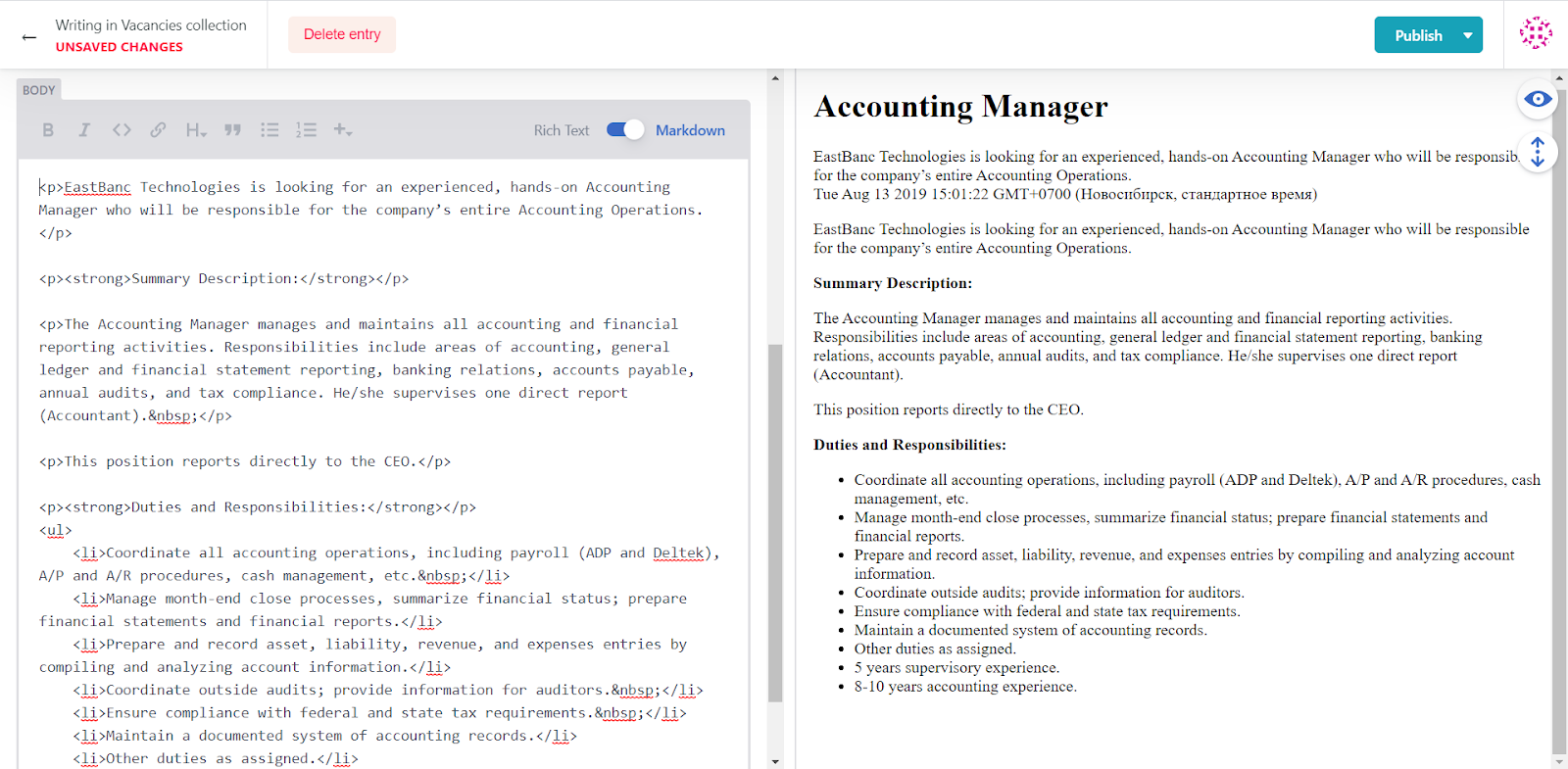
Task: Insert inline code with brackets icon
Action: [x=122, y=130]
